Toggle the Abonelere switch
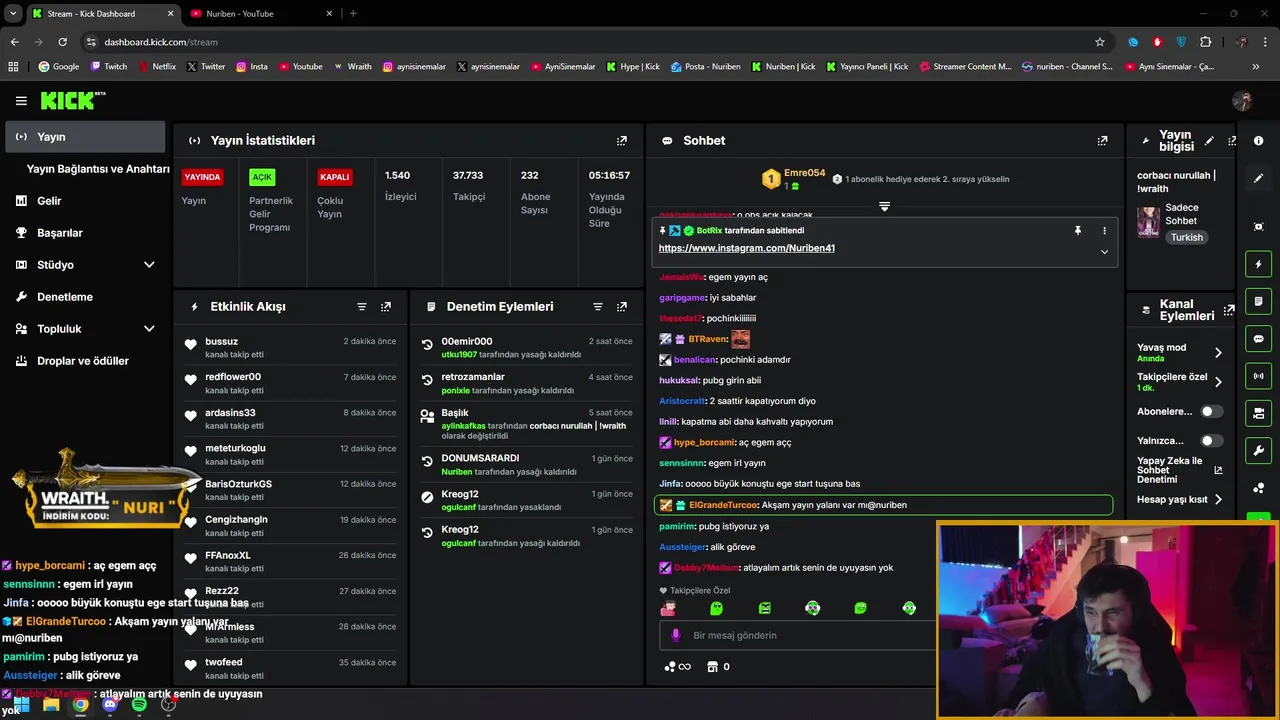 (1211, 411)
